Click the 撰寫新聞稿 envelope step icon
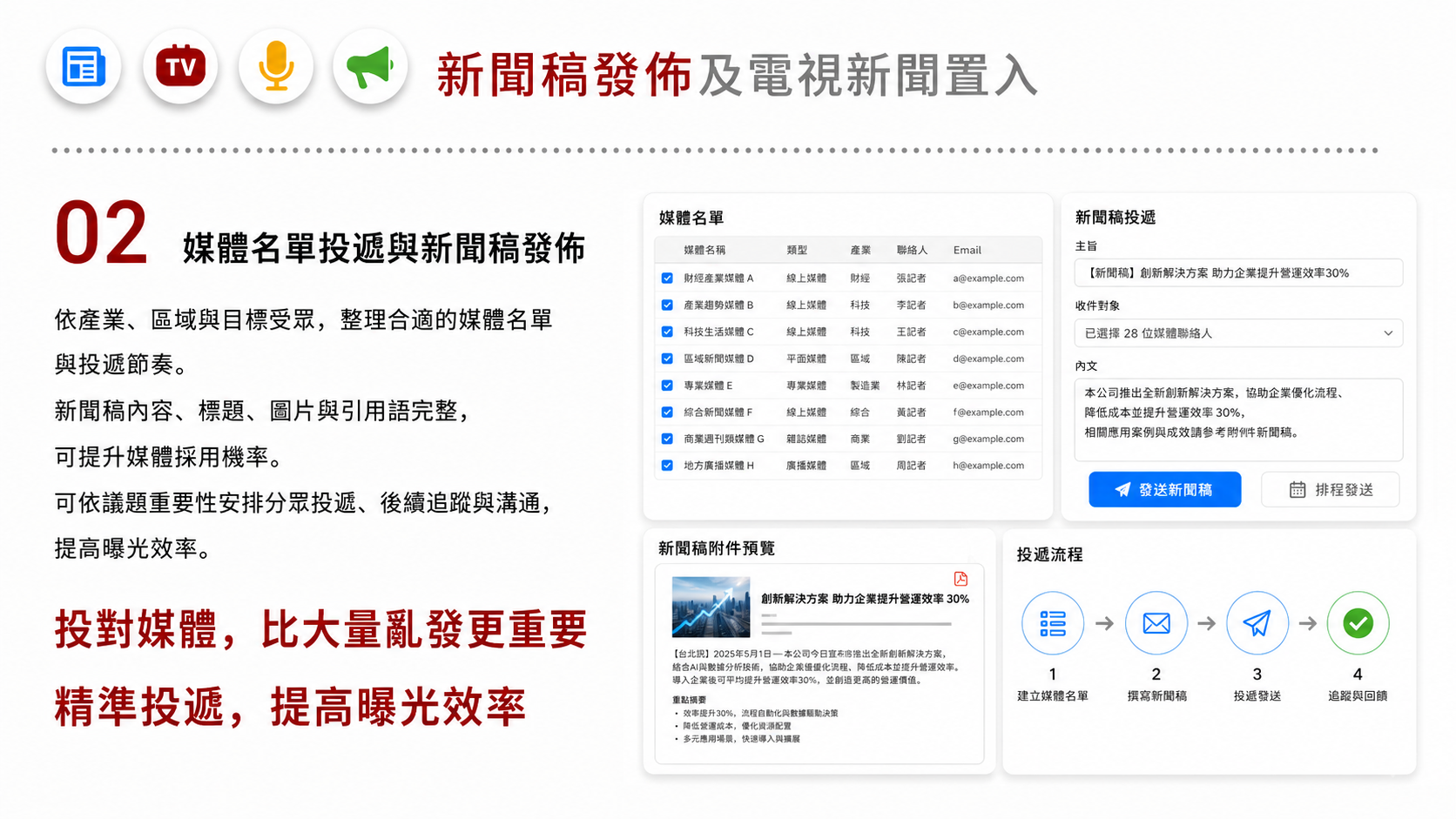This screenshot has width=1456, height=819. (1156, 623)
